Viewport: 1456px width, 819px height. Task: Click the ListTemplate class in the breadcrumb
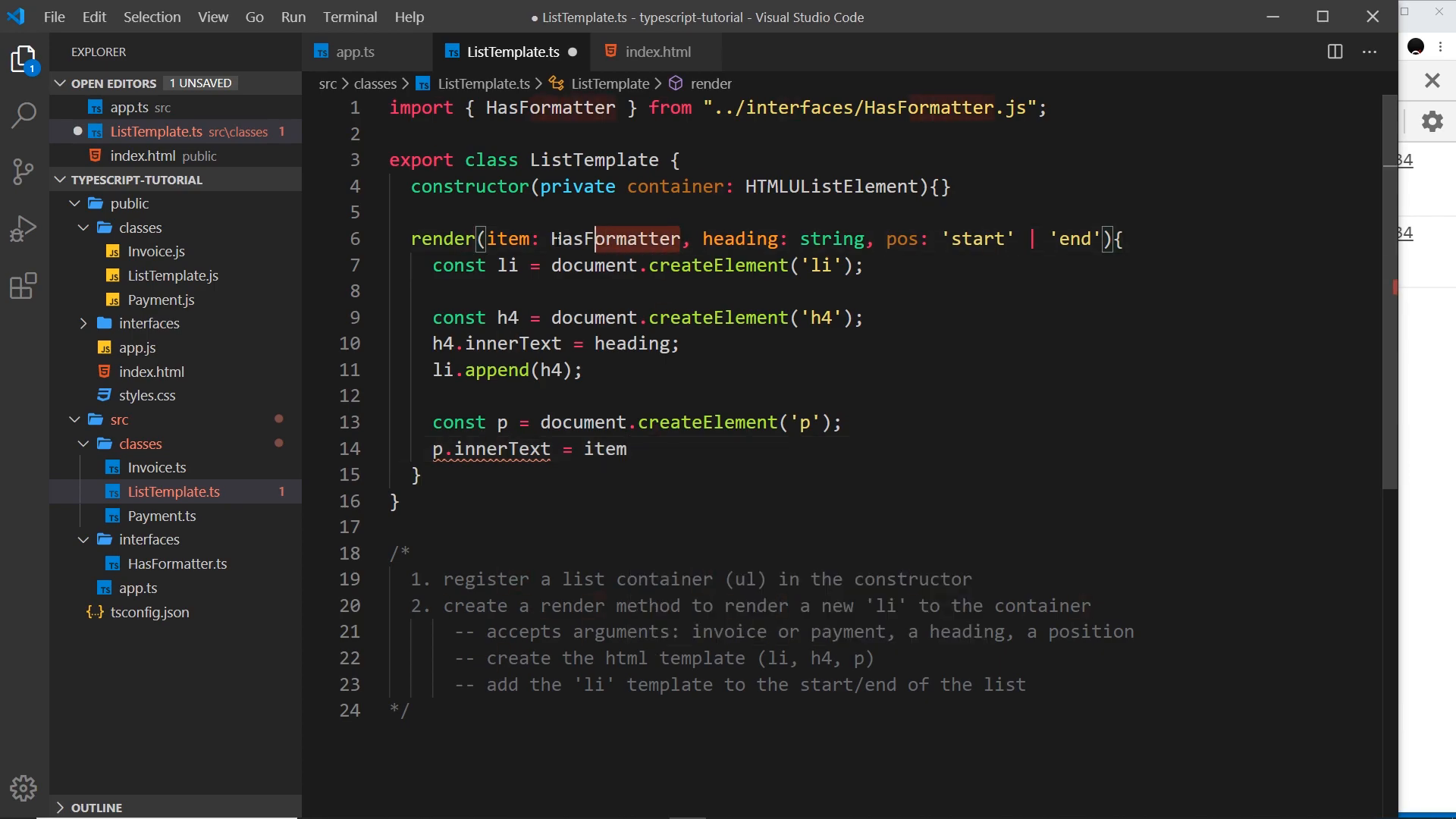tap(610, 83)
